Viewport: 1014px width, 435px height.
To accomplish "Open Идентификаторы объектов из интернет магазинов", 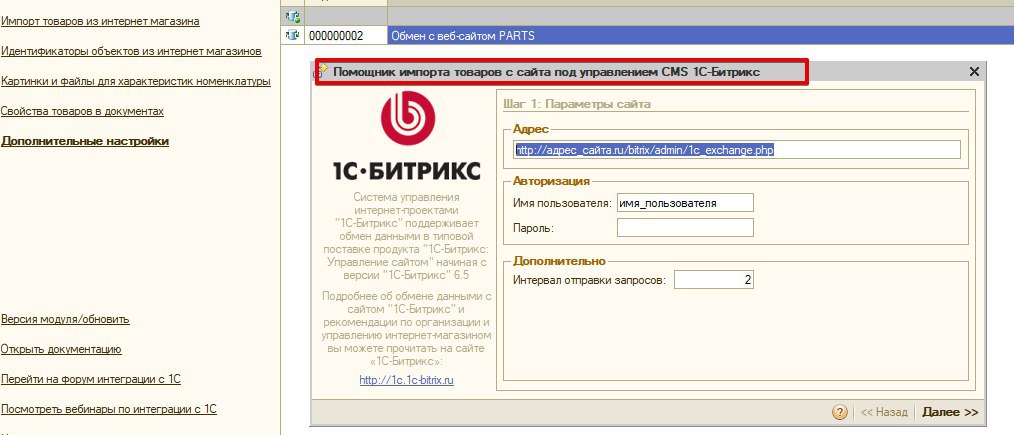I will [x=131, y=51].
